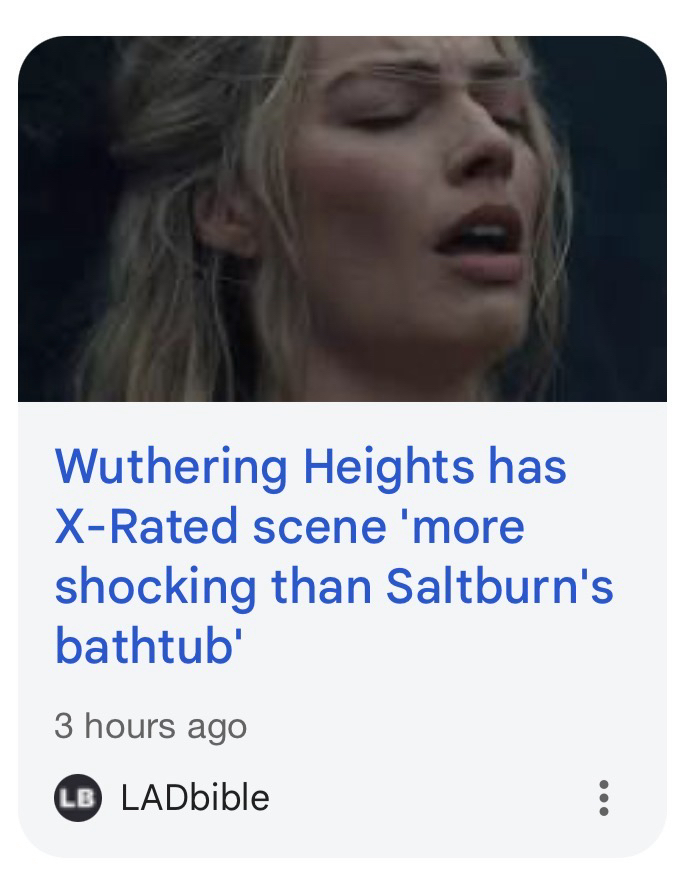Open the three-dot more options menu
Screen dimensions: 683x888
pos(604,797)
